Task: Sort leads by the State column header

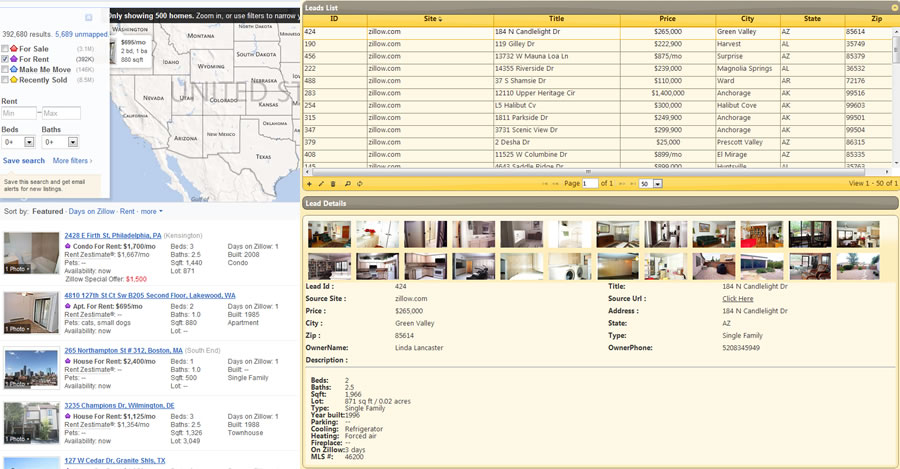Action: click(x=812, y=19)
